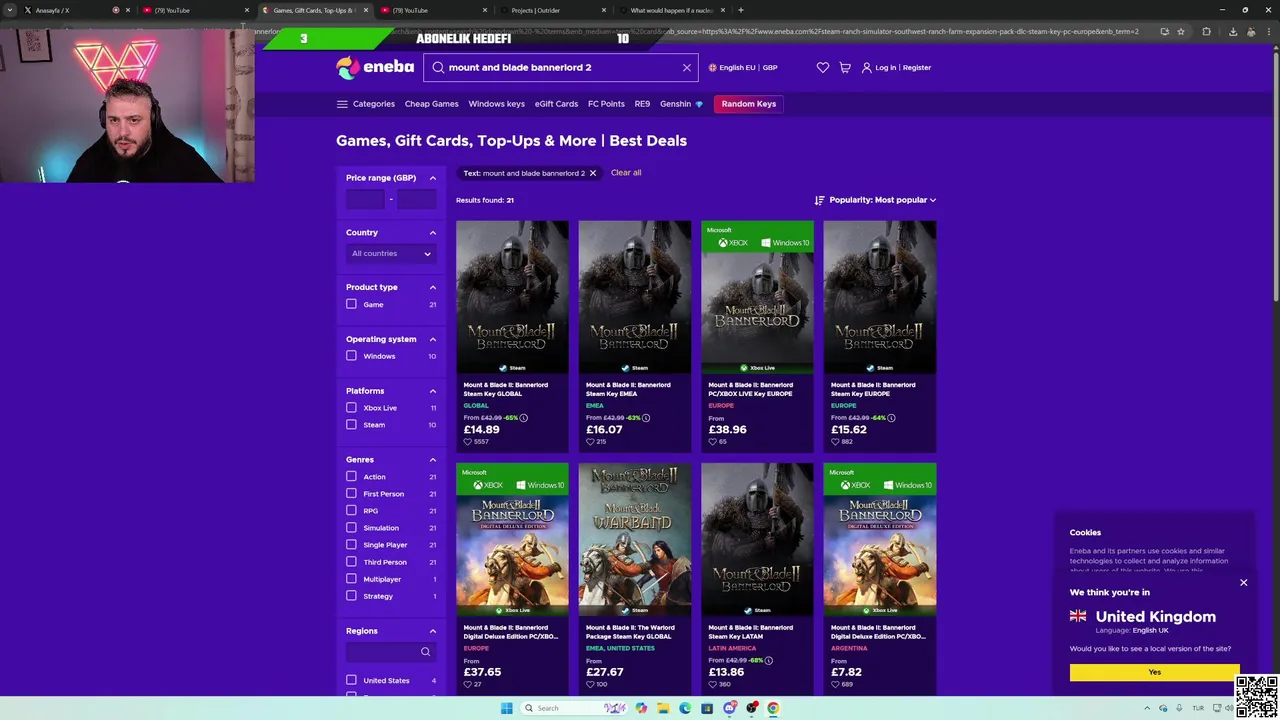This screenshot has width=1280, height=720.
Task: Click the Eneba logo
Action: pyautogui.click(x=375, y=67)
